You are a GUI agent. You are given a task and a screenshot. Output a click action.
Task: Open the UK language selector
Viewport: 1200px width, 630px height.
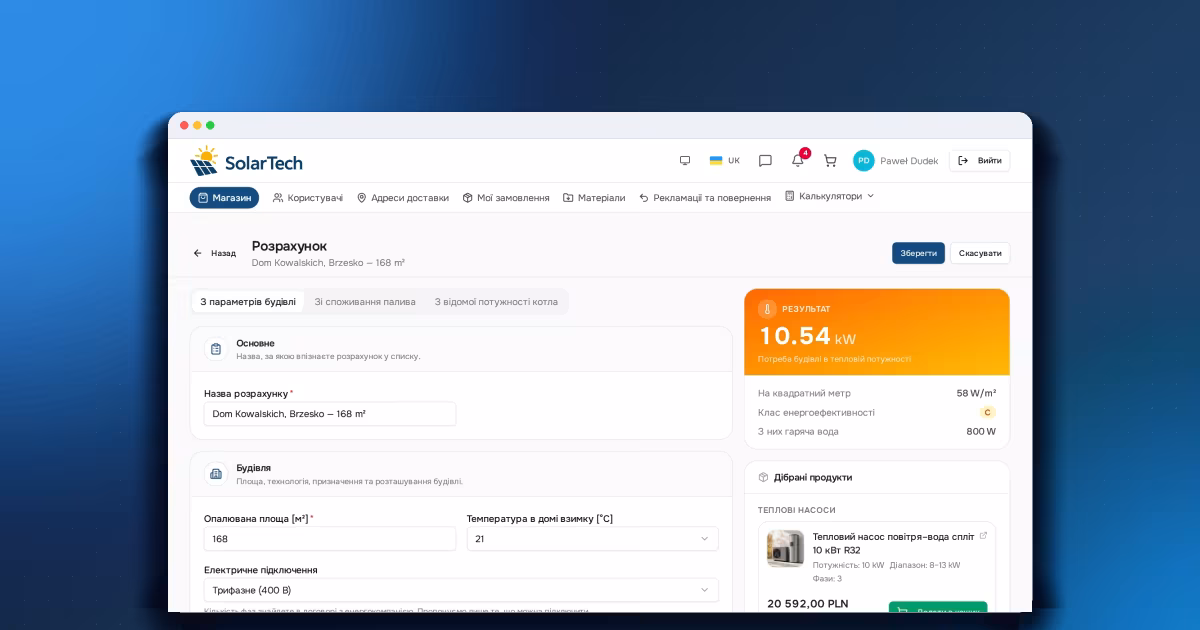725,161
